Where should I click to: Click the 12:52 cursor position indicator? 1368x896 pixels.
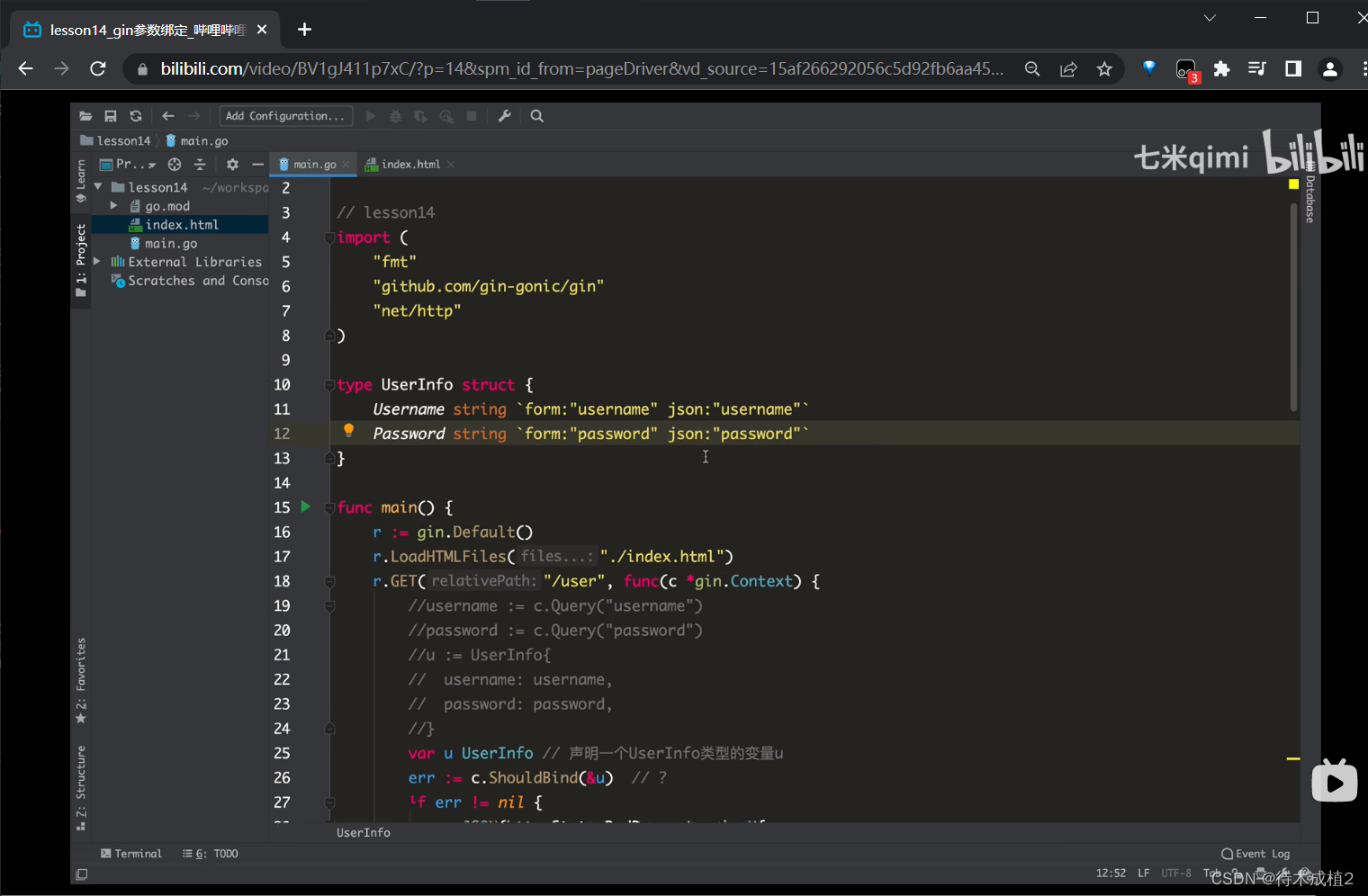1111,874
